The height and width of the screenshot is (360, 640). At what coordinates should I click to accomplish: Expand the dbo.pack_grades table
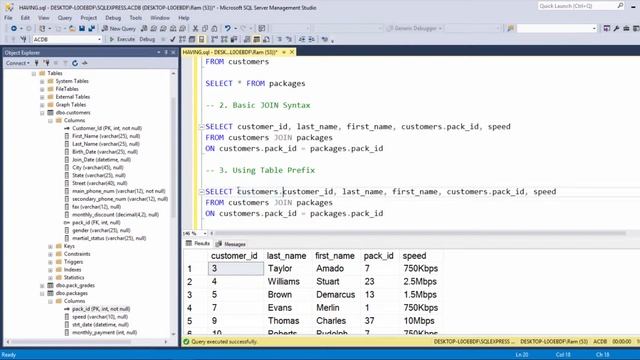click(42, 285)
